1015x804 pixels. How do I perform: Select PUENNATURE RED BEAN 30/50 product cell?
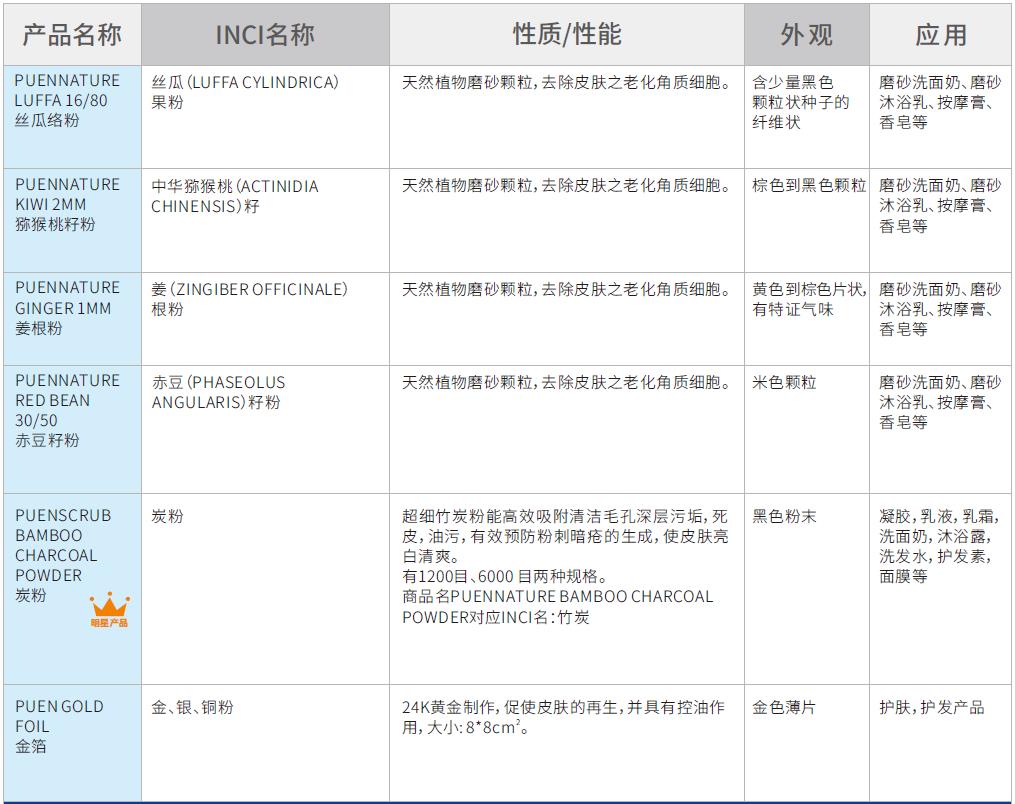(72, 430)
